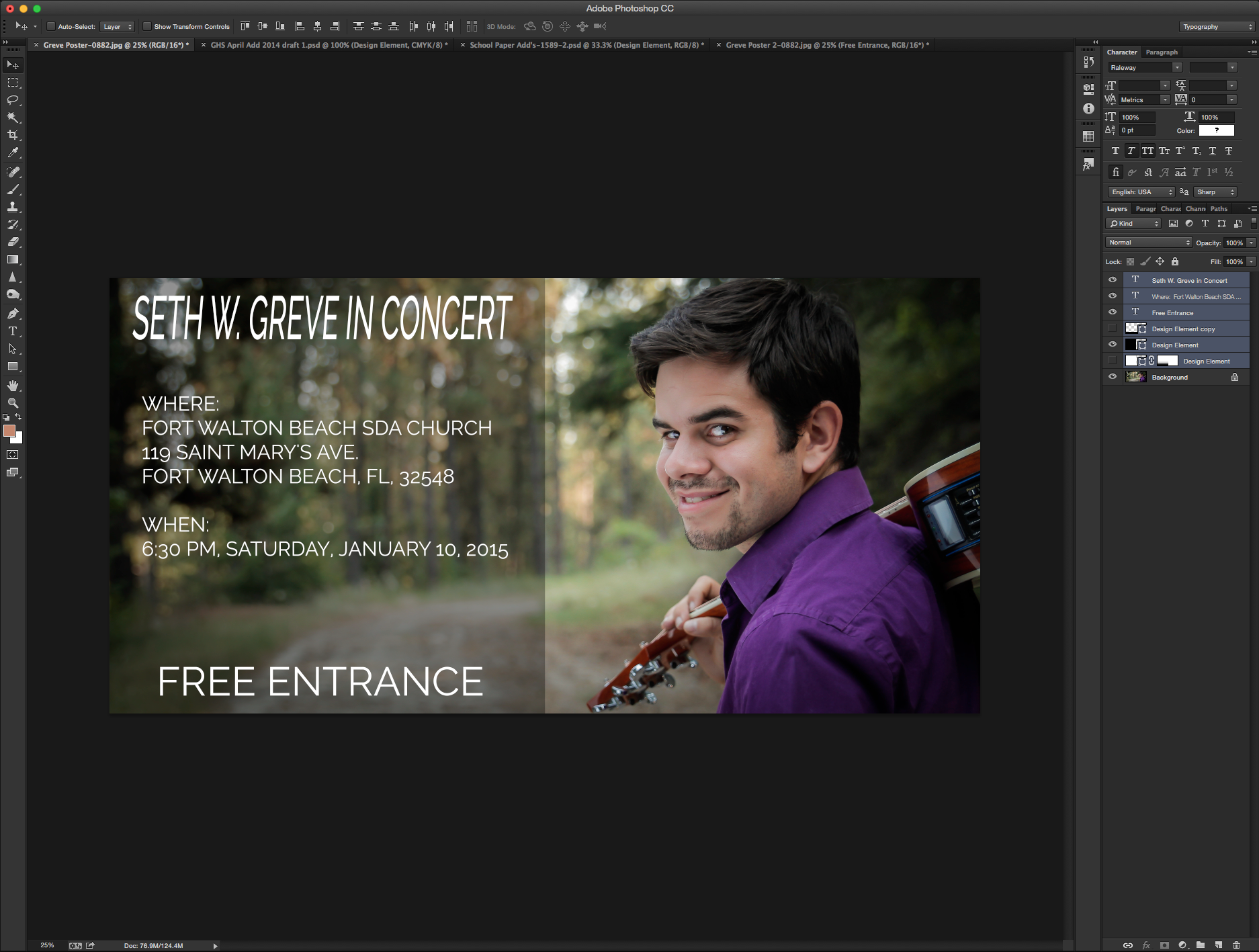
Task: Select the Design Element copy layer
Action: (x=1183, y=329)
